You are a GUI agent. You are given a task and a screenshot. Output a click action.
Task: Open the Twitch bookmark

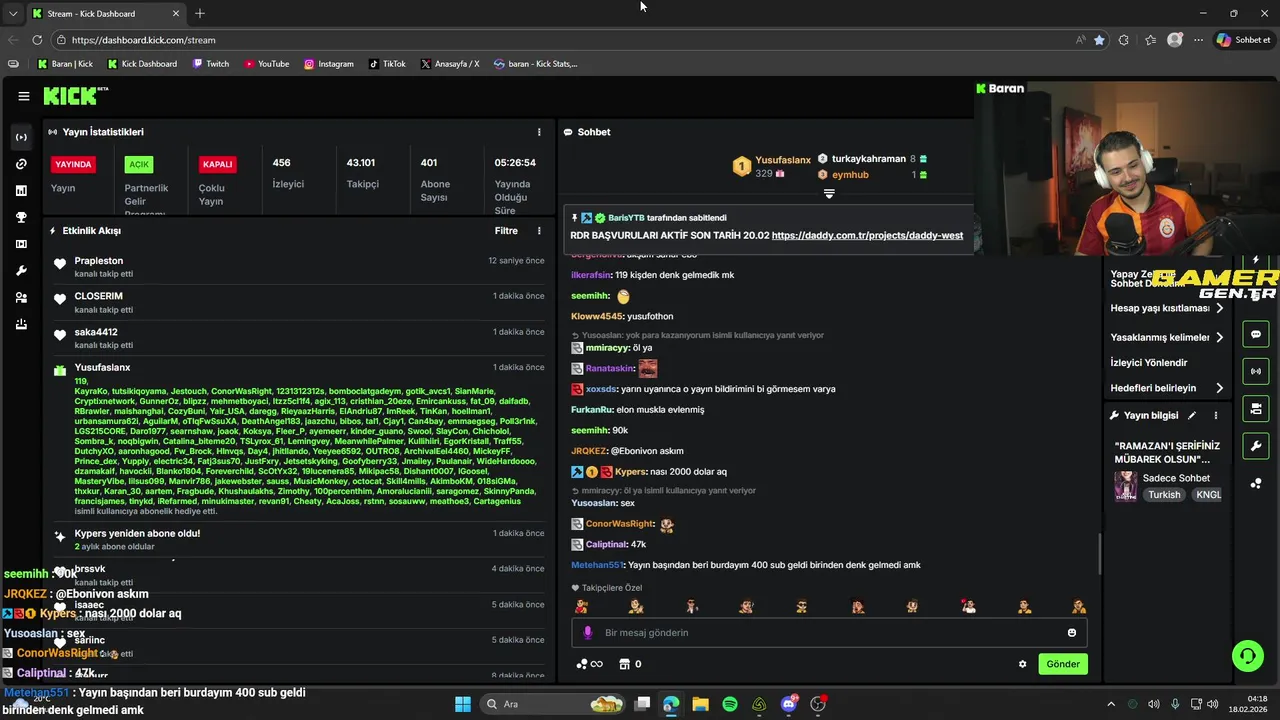(x=211, y=64)
